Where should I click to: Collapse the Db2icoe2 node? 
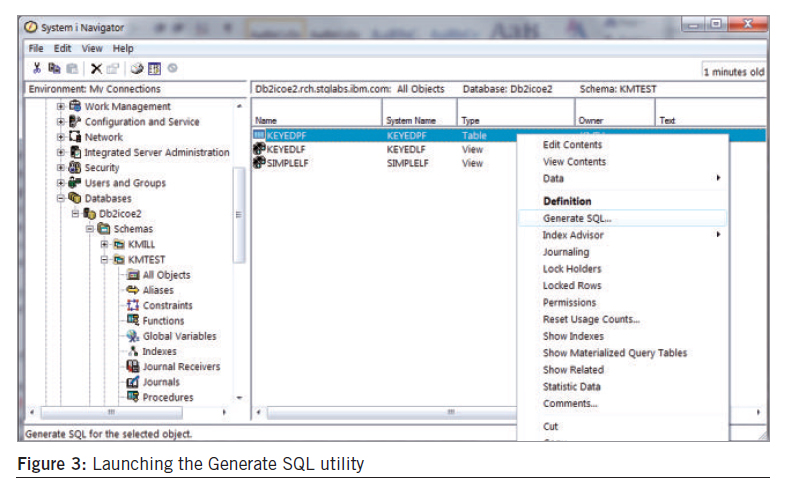coord(75,213)
